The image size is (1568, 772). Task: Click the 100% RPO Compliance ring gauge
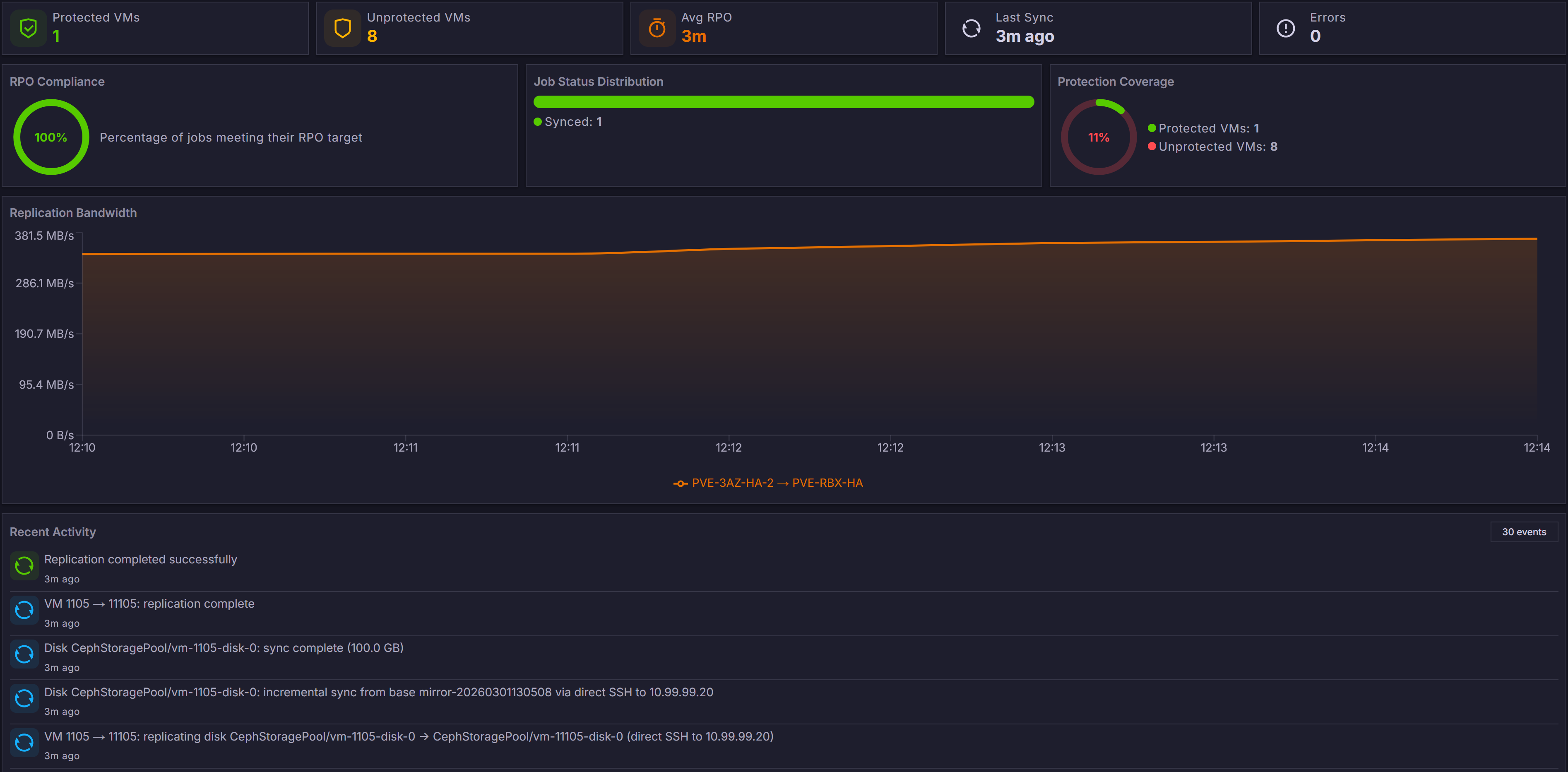[x=51, y=137]
